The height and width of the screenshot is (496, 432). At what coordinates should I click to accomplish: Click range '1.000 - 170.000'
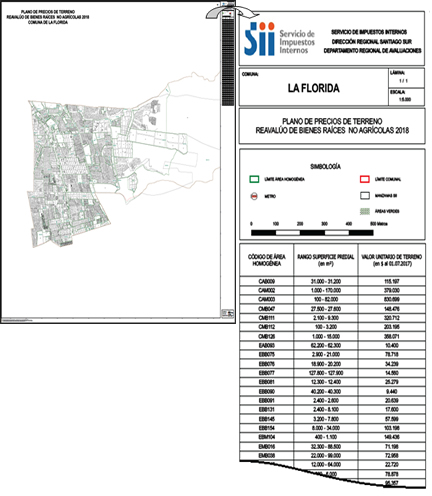click(x=326, y=290)
